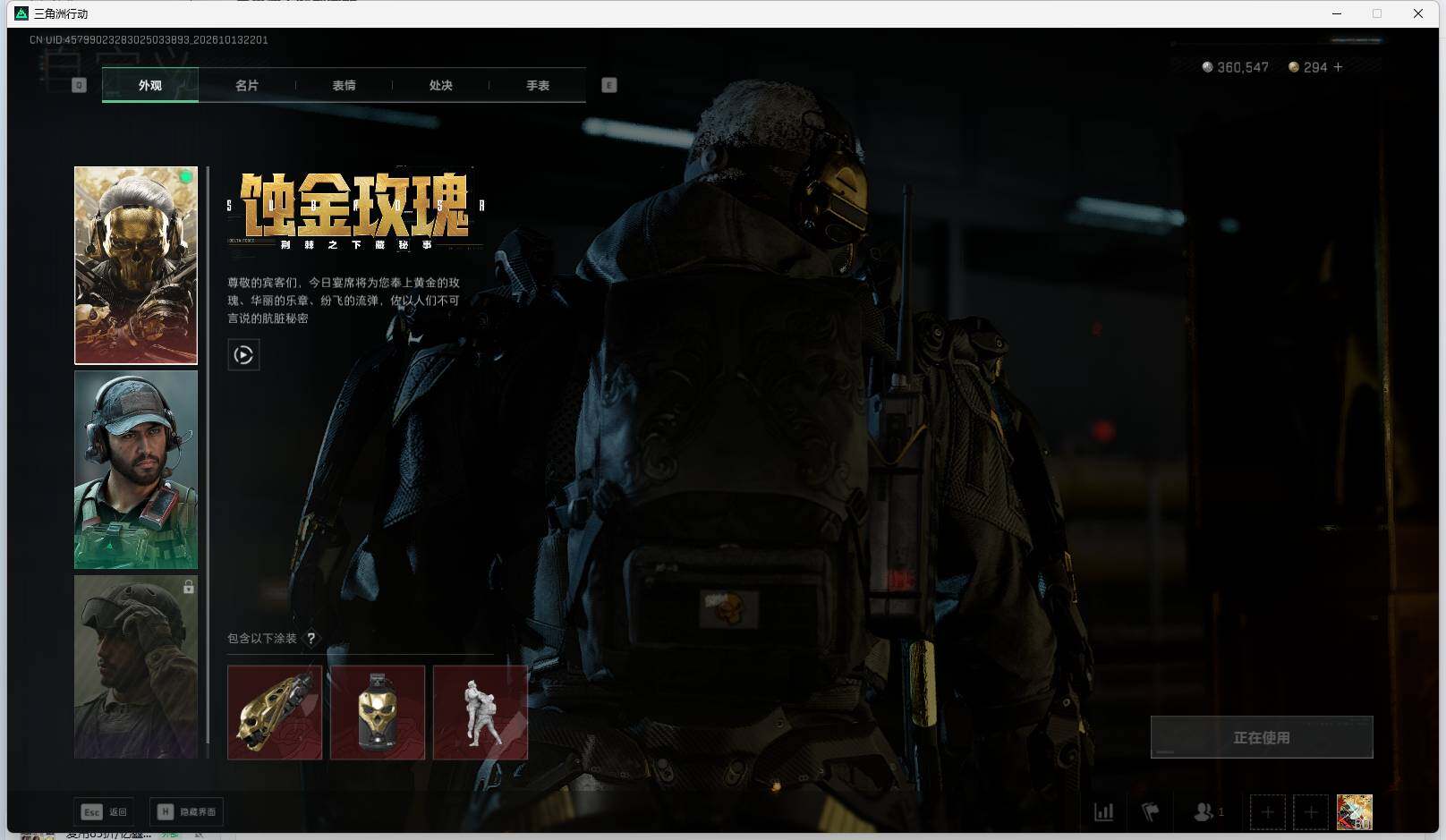Click the 294 gold currency balance
Viewport: 1446px width, 840px height.
coord(1308,67)
